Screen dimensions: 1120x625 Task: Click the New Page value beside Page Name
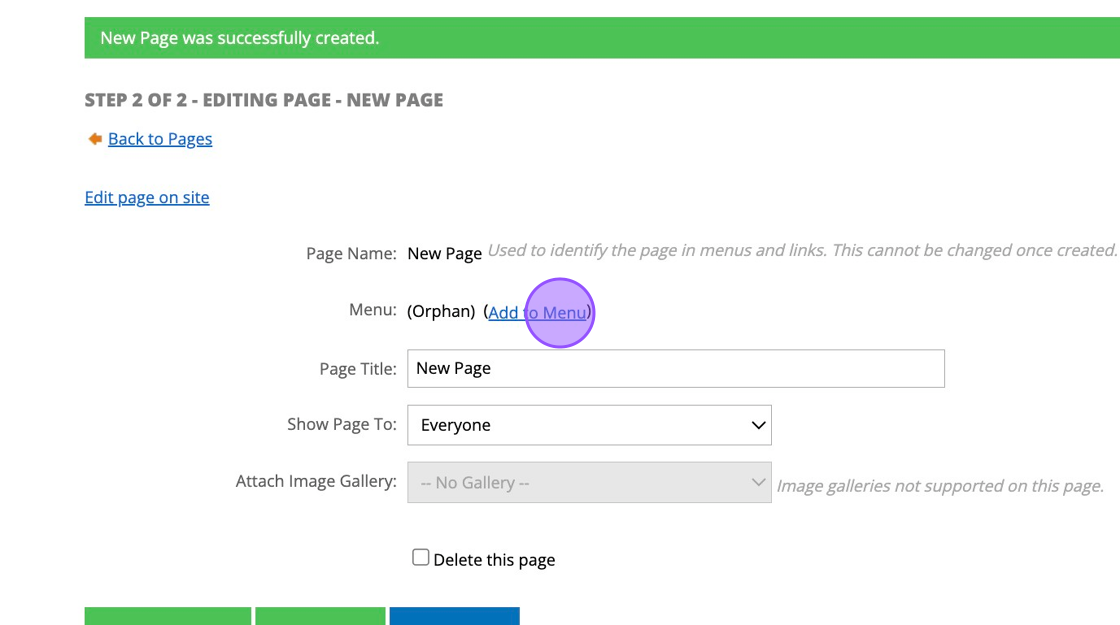coord(444,253)
